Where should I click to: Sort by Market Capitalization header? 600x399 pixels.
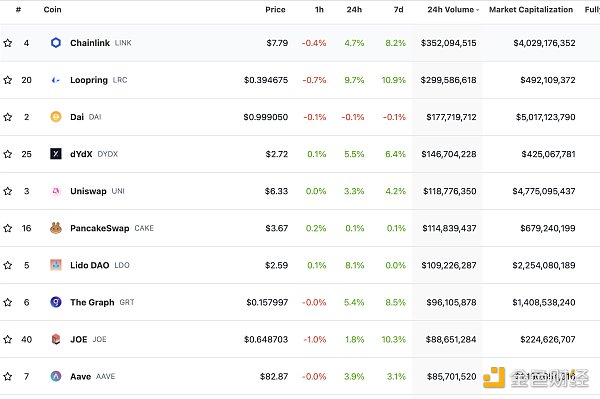531,10
